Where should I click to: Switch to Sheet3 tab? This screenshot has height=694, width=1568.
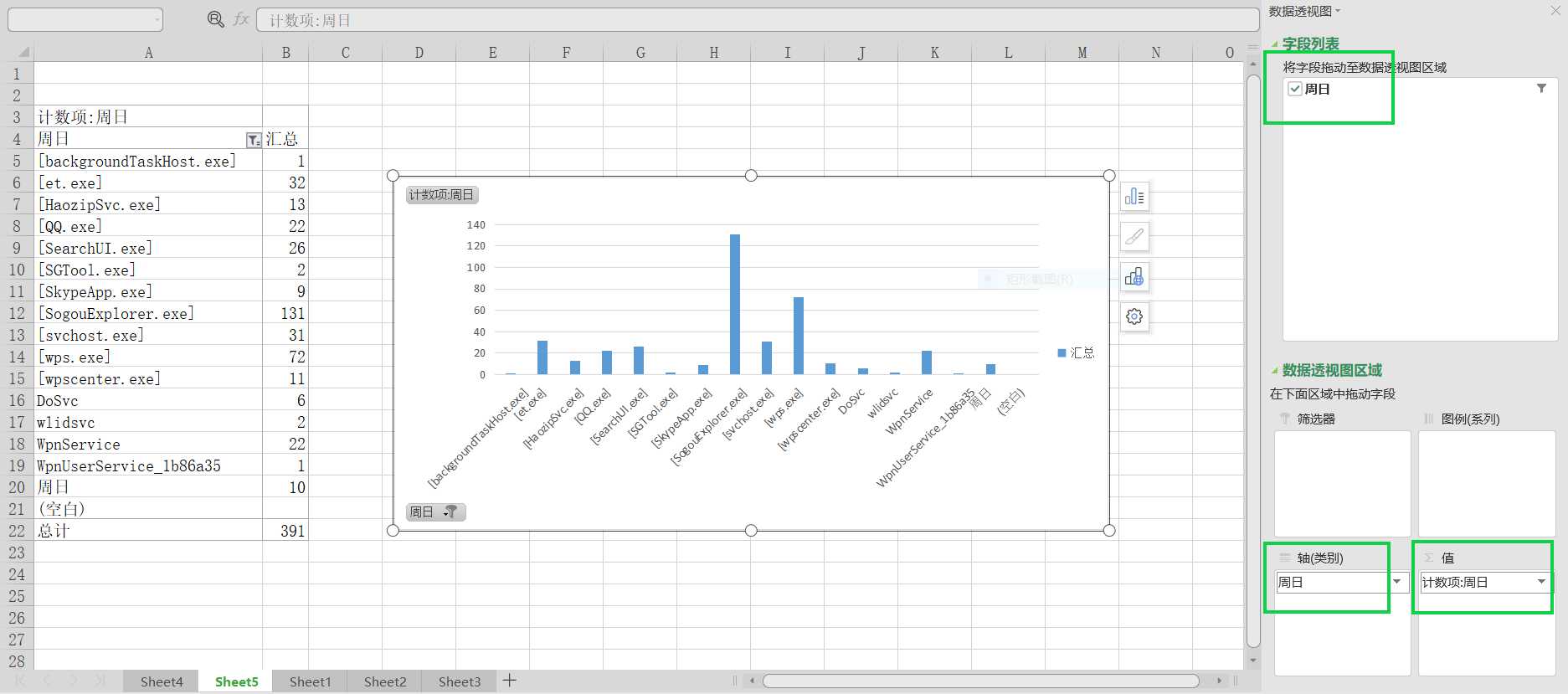(x=460, y=681)
